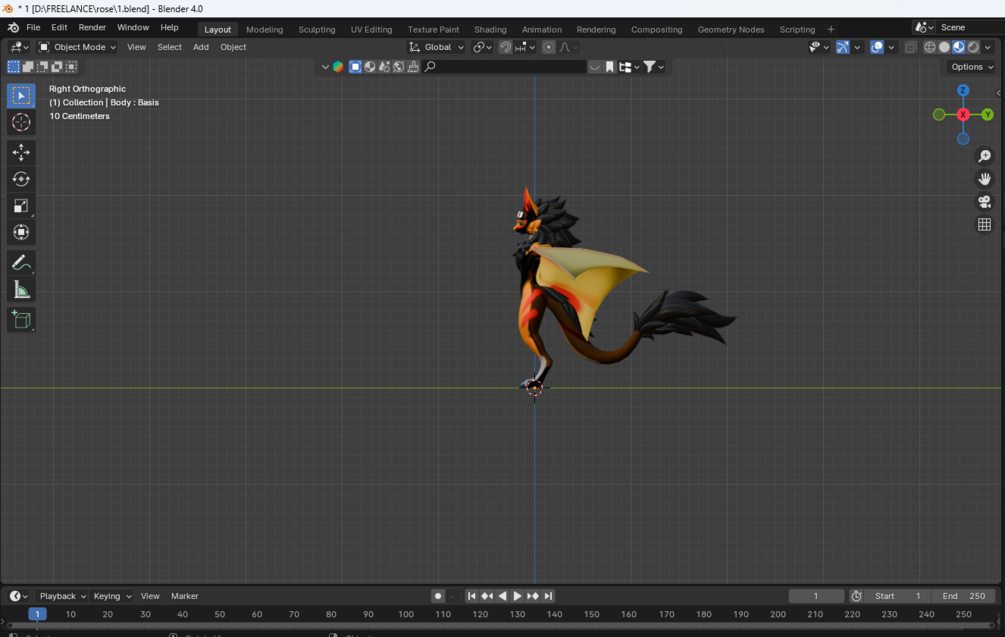Open the Keying dropdown
This screenshot has height=637, width=1005.
pyautogui.click(x=112, y=596)
